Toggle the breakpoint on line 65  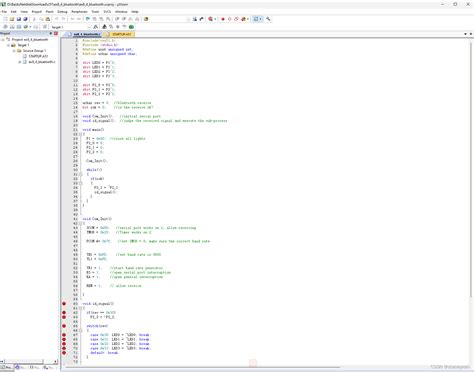[x=64, y=326]
